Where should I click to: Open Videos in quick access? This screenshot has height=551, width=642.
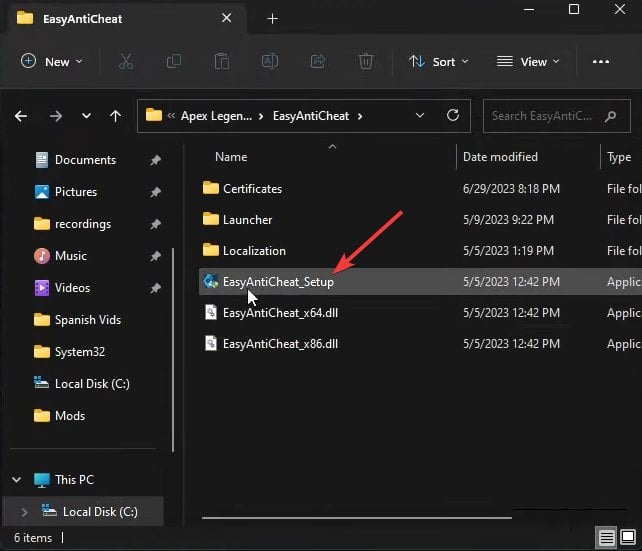pos(72,288)
